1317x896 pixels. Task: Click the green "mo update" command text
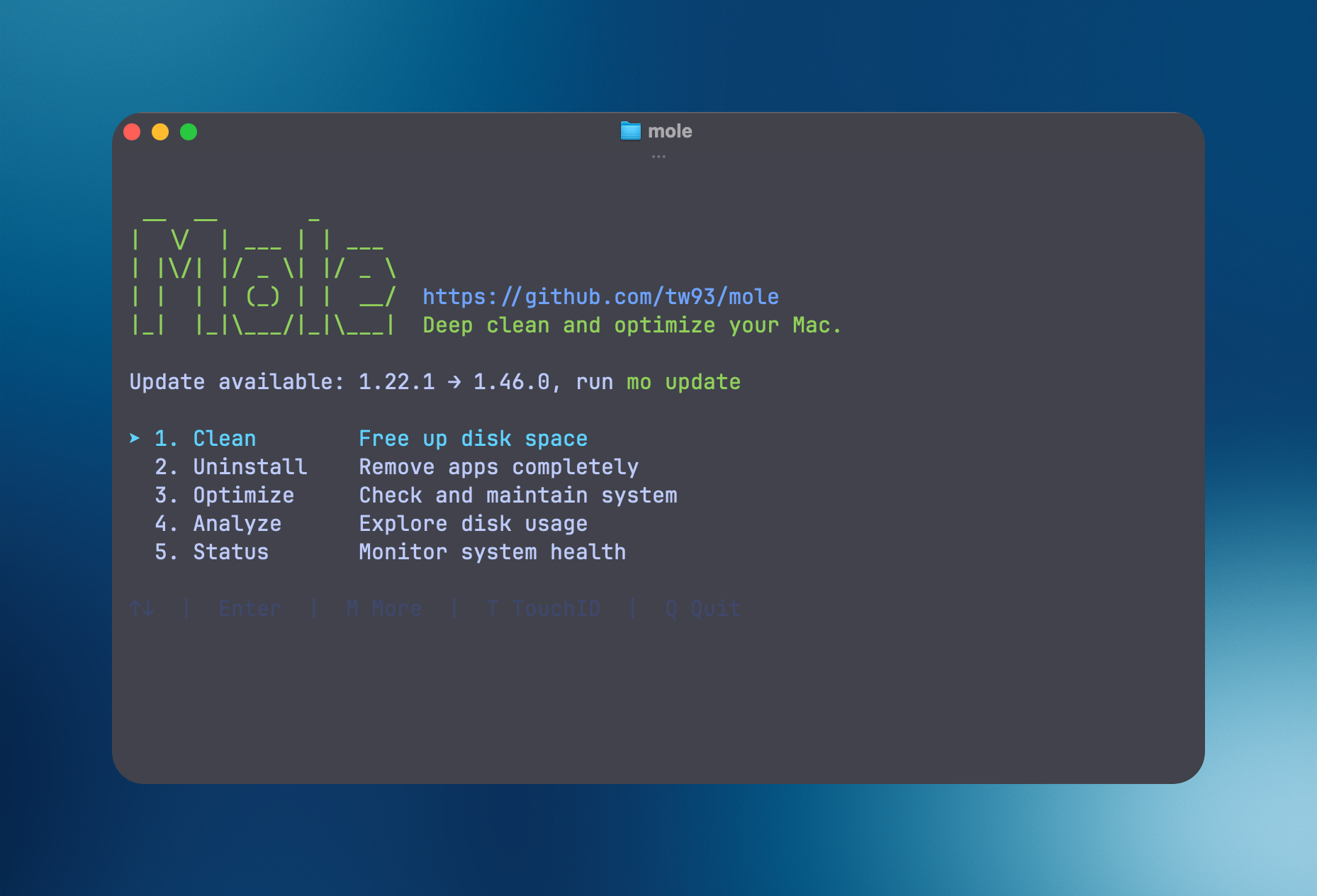(x=683, y=382)
